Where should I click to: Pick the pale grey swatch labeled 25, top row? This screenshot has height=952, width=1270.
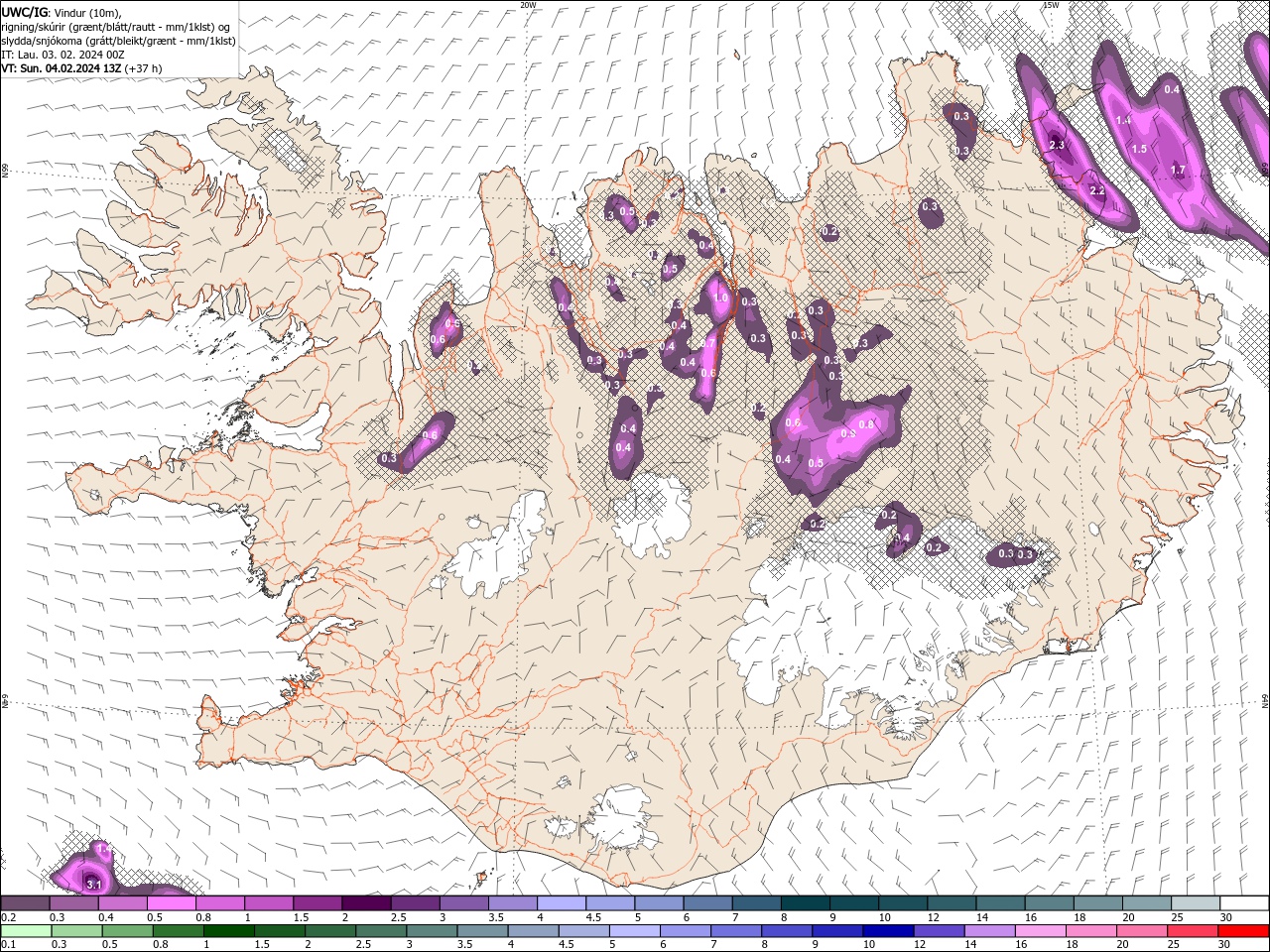[1197, 902]
